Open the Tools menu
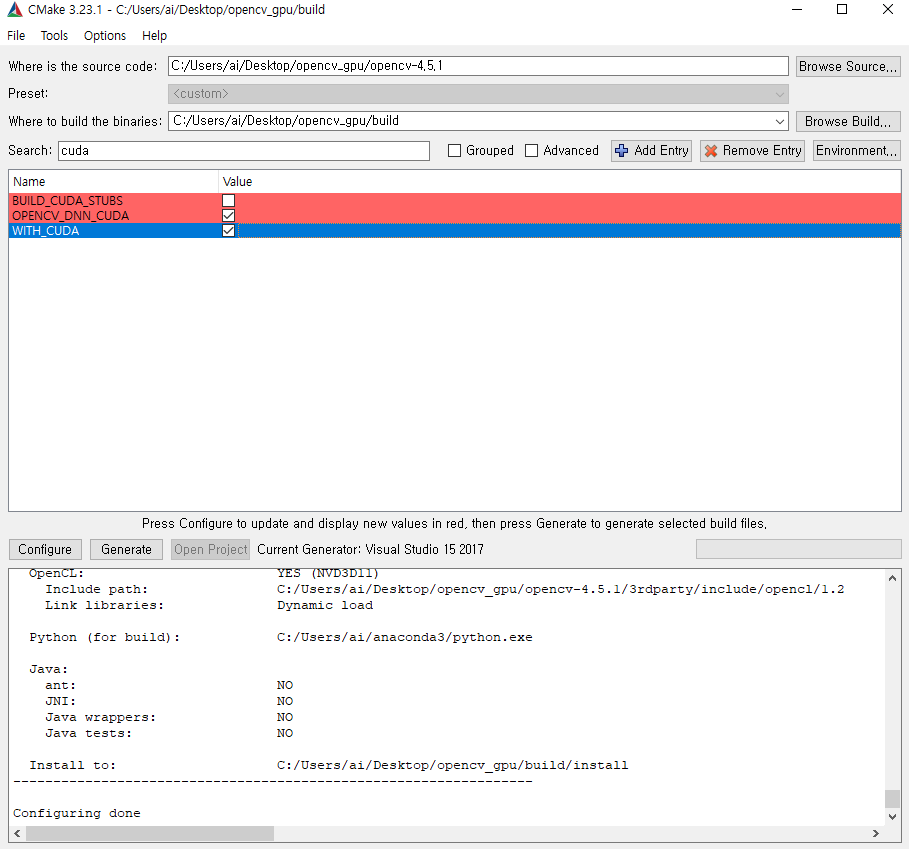 tap(54, 36)
